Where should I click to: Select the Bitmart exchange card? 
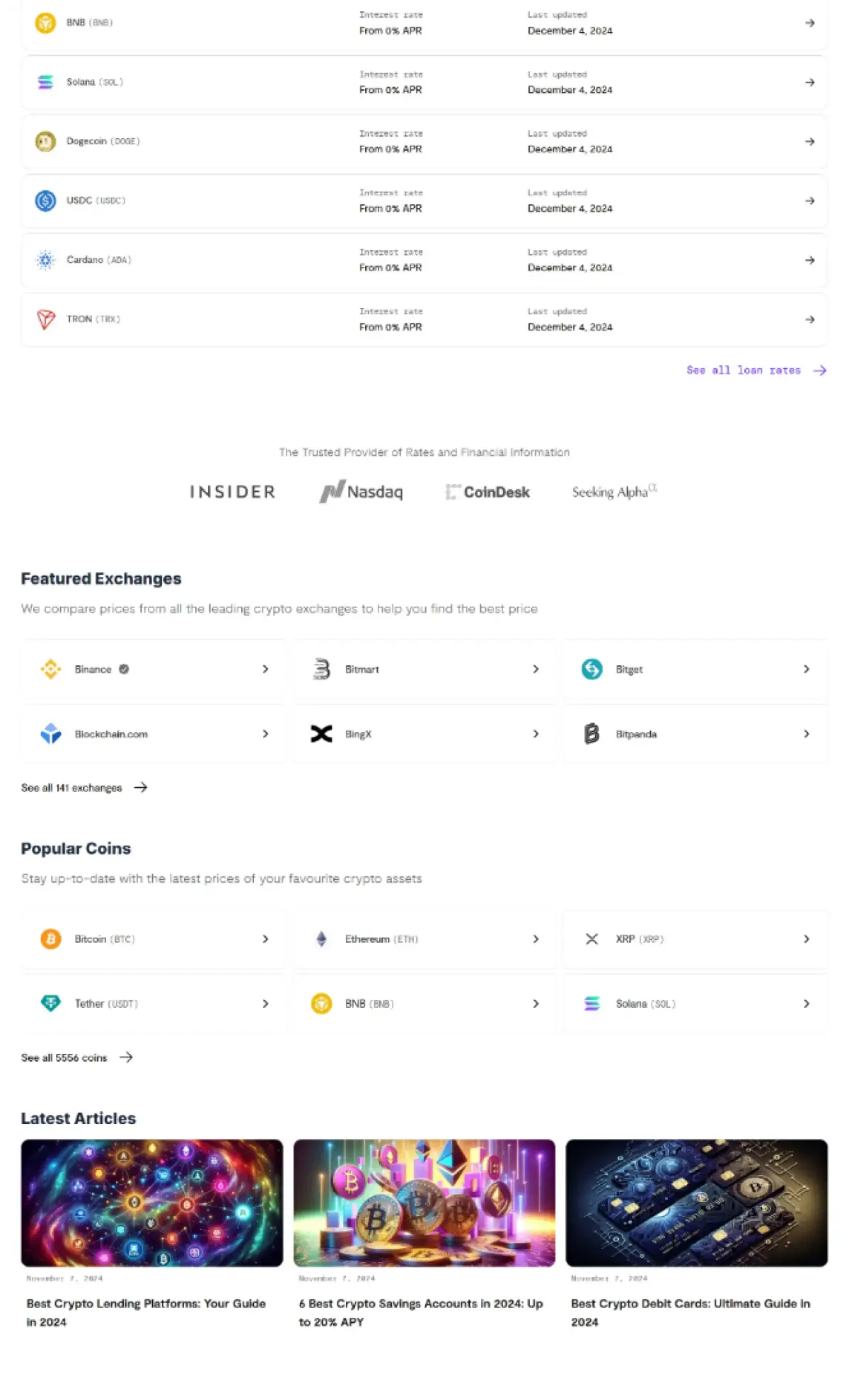[424, 670]
